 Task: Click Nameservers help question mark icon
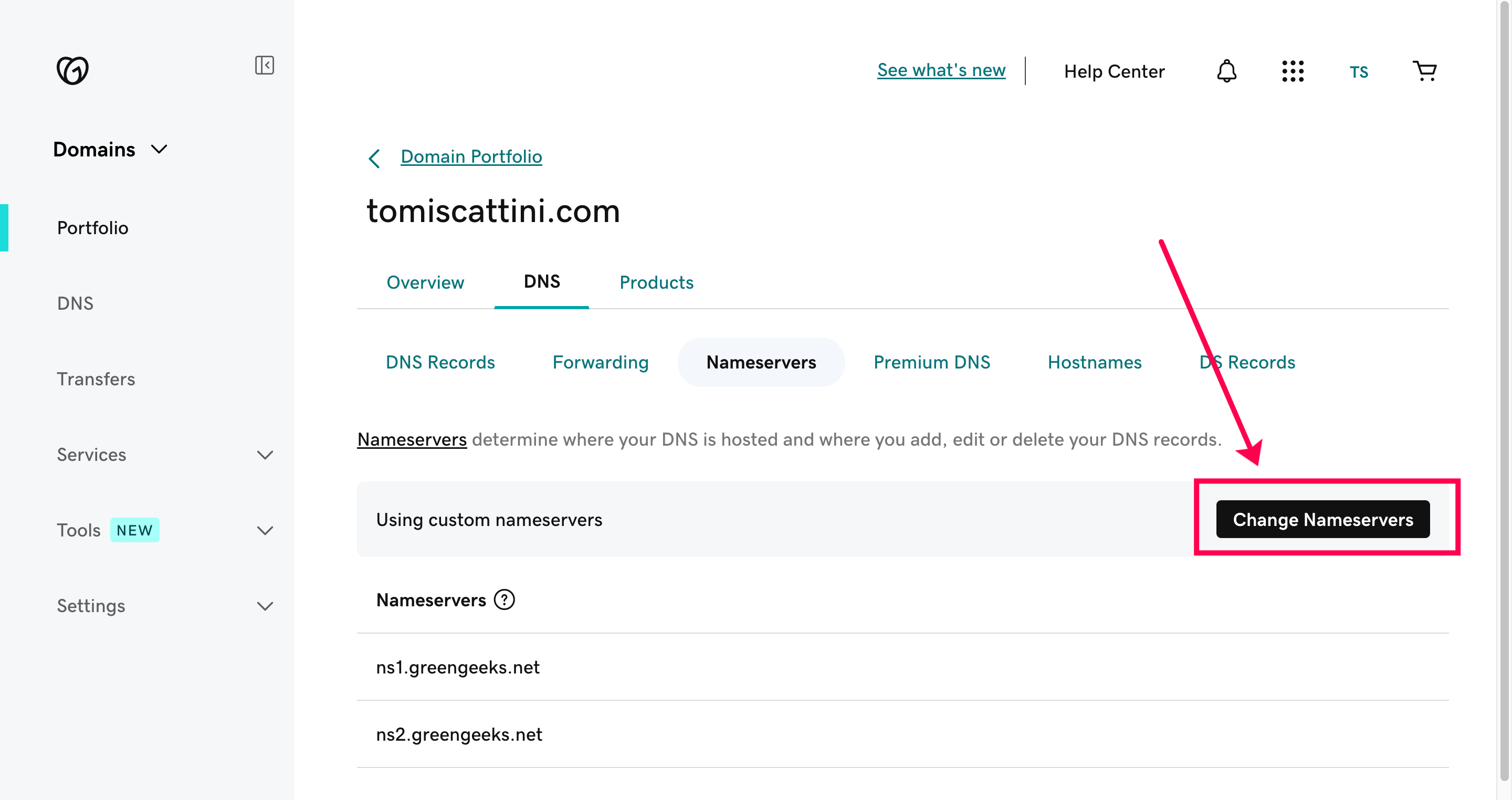504,600
